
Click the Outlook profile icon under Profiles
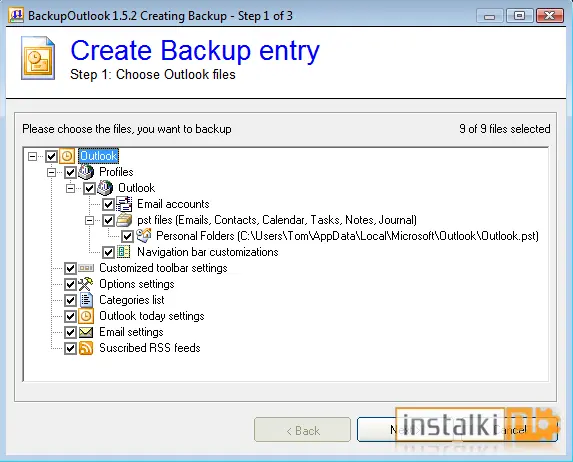pos(105,188)
